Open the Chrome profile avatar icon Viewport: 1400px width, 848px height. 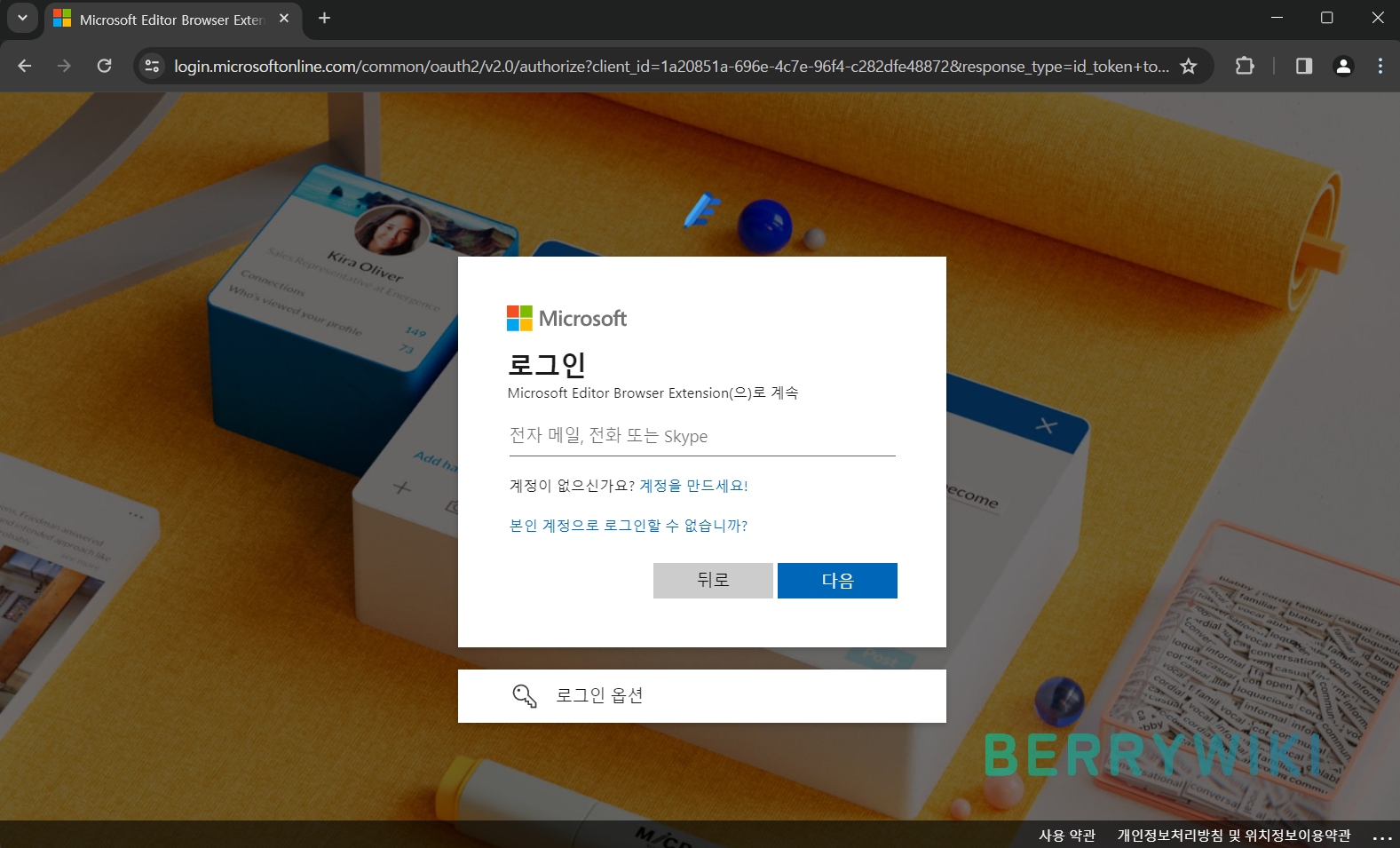[x=1343, y=66]
